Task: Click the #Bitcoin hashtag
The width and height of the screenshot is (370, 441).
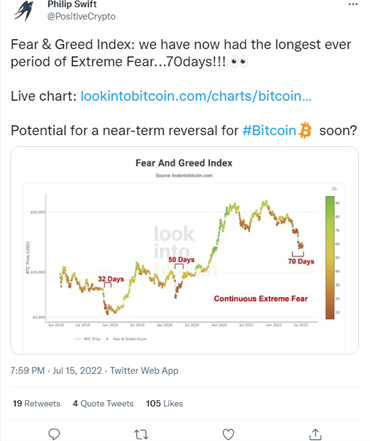Action: [x=269, y=130]
